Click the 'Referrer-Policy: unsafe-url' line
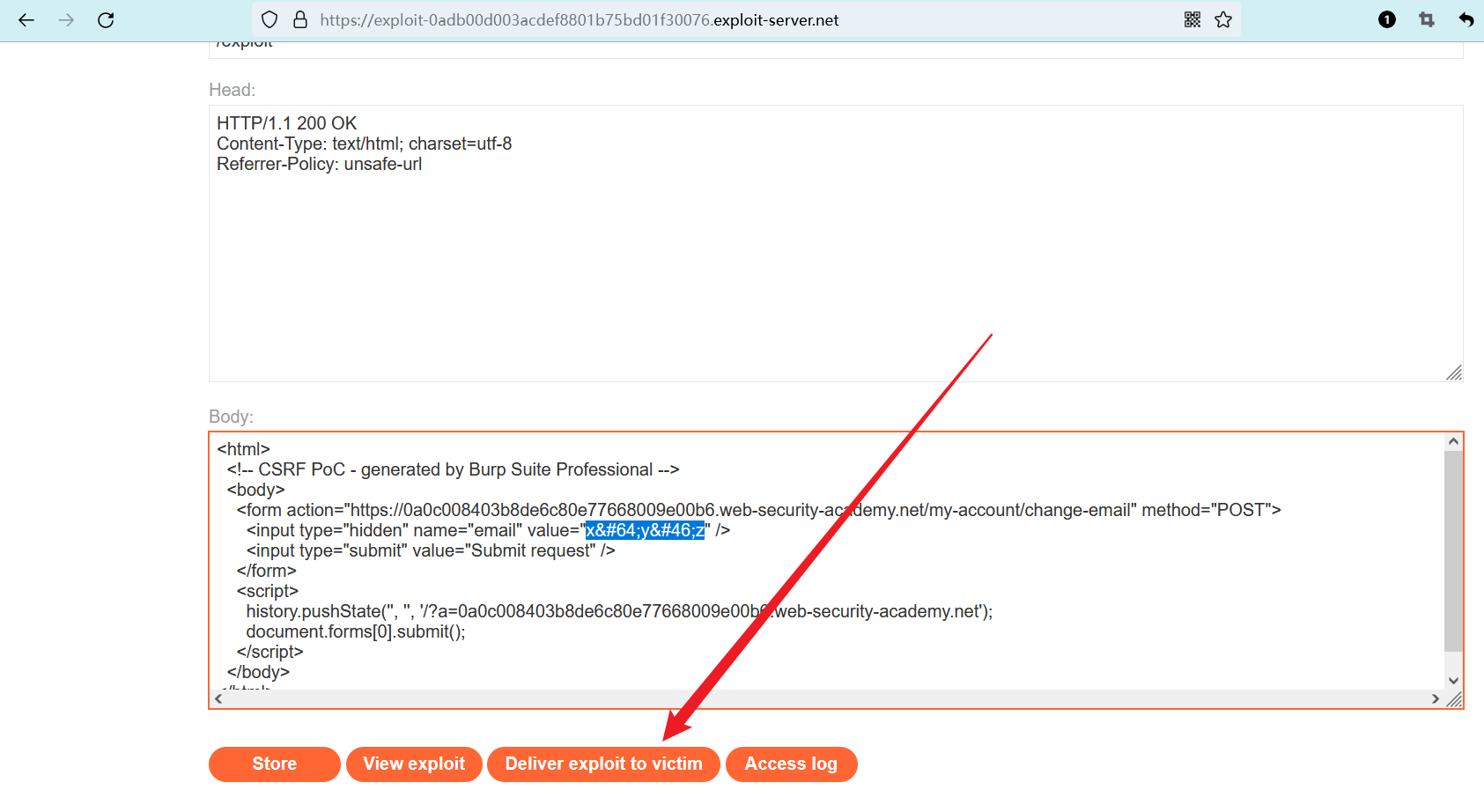The width and height of the screenshot is (1484, 812). click(320, 164)
